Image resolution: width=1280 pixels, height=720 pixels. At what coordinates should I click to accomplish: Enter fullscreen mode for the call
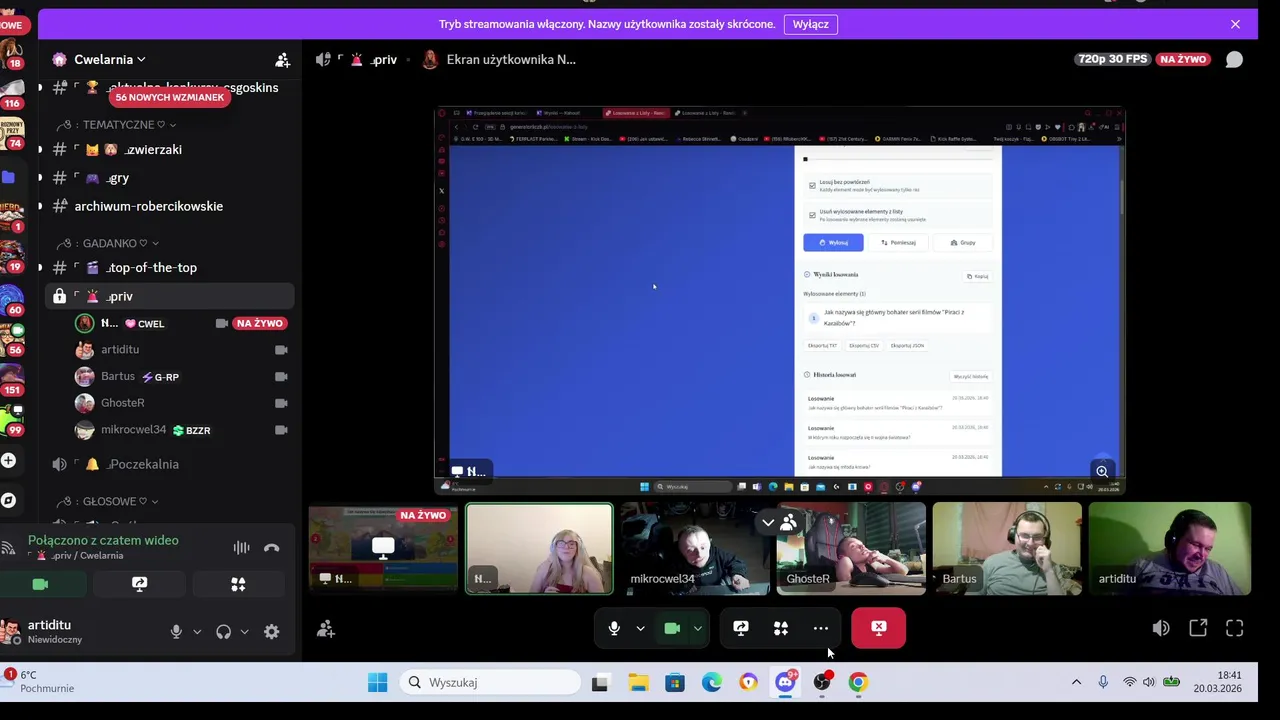click(1235, 628)
